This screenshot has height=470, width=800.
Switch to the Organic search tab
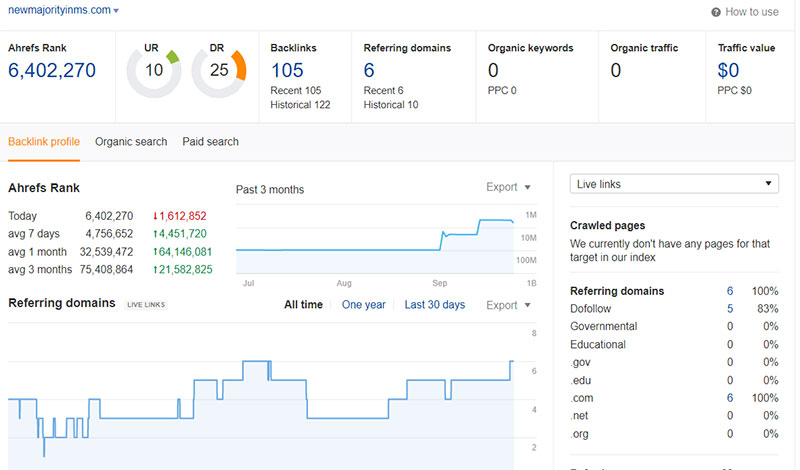click(x=131, y=142)
